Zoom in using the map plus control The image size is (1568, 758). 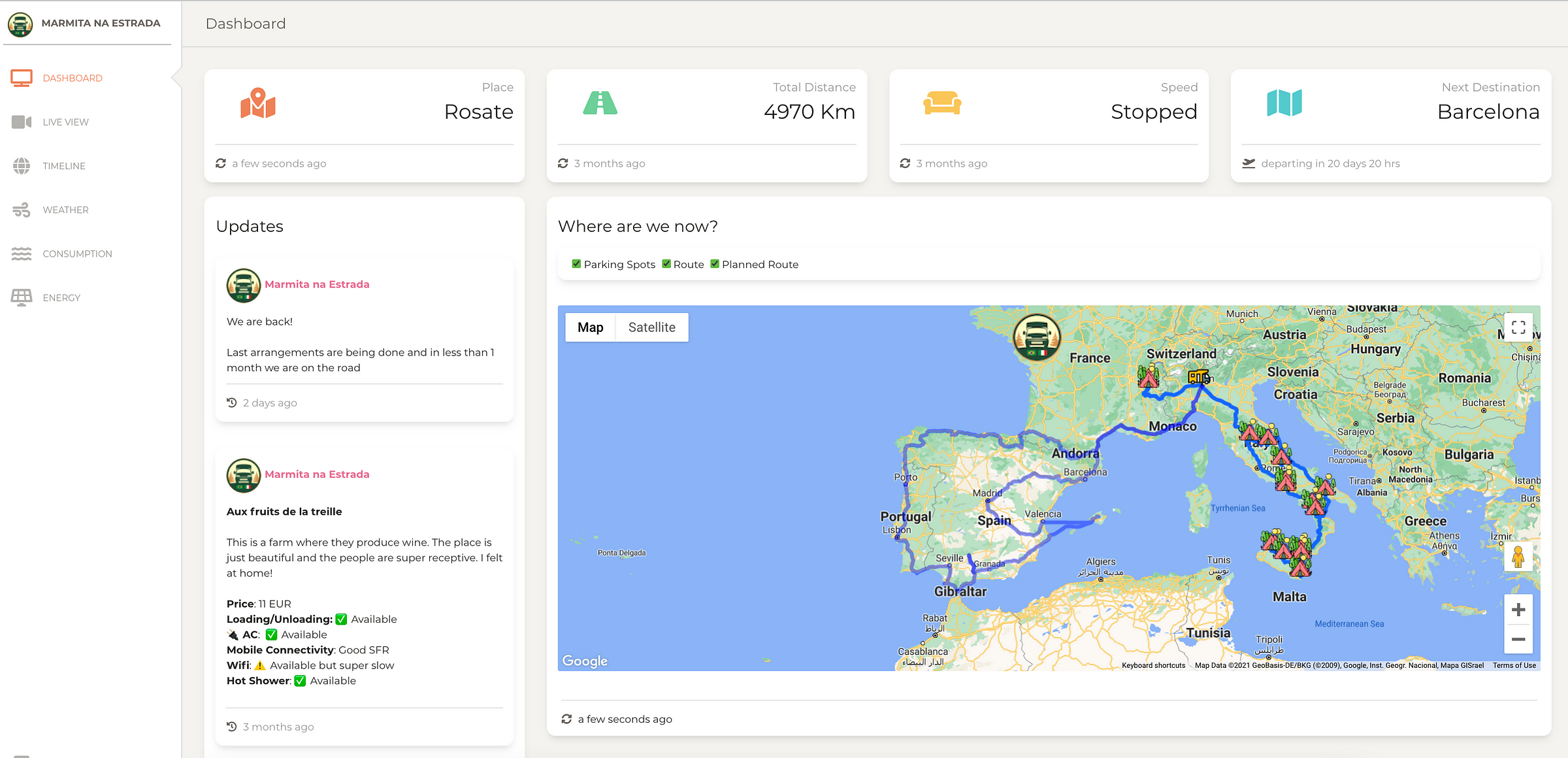tap(1518, 610)
